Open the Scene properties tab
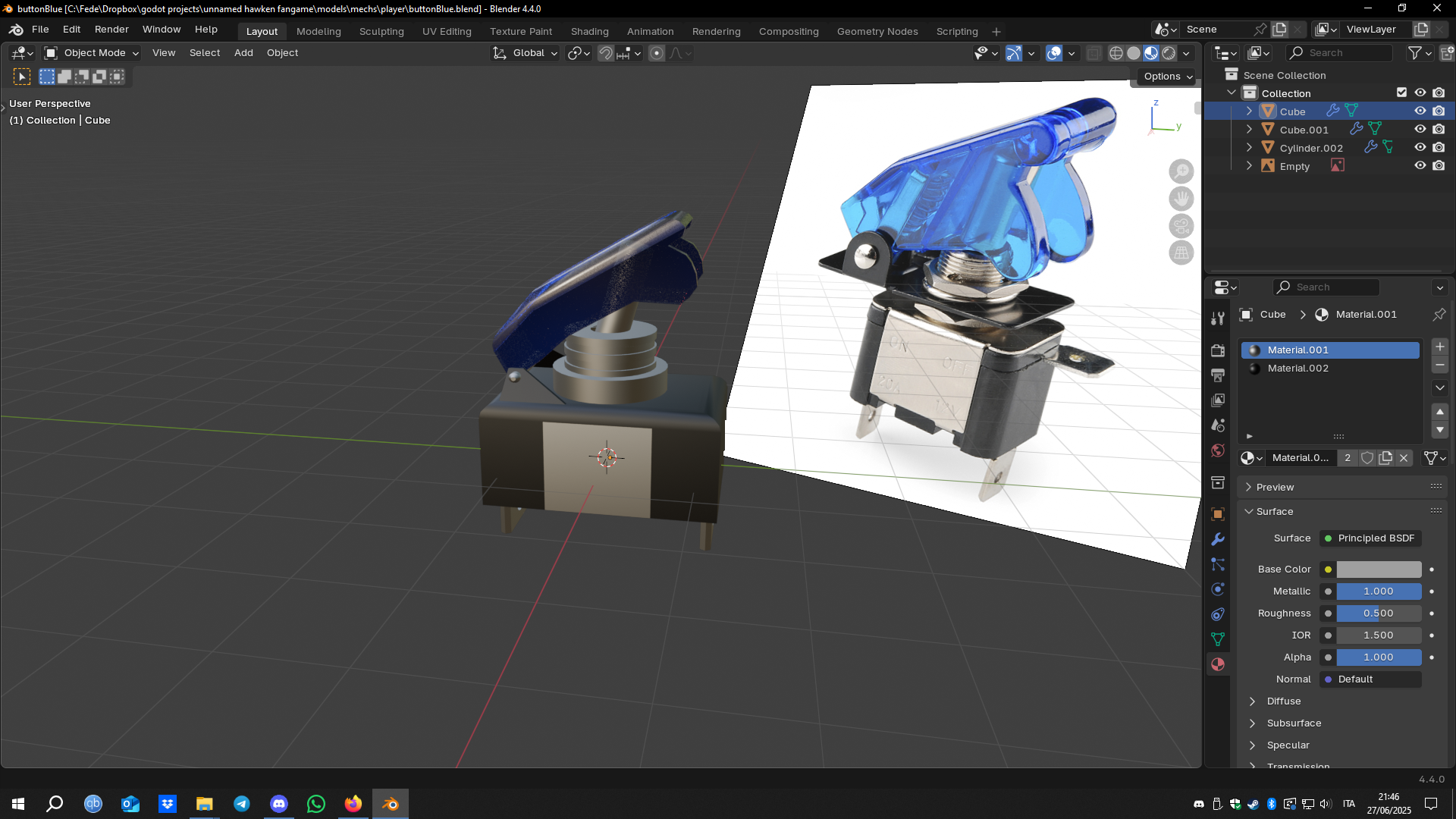The height and width of the screenshot is (819, 1456). 1218,425
